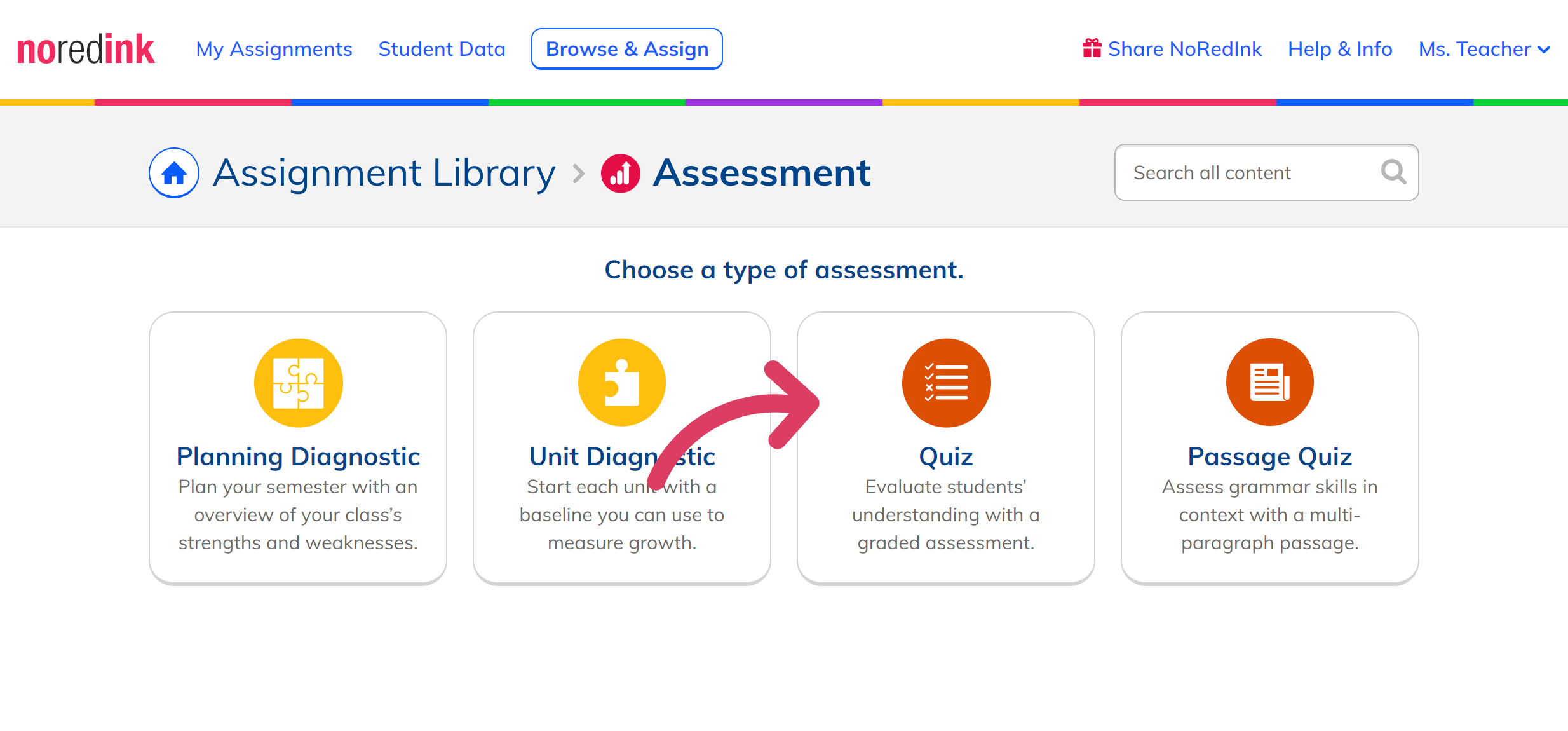This screenshot has width=1568, height=731.
Task: Click the search magnifying glass icon
Action: click(x=1394, y=172)
